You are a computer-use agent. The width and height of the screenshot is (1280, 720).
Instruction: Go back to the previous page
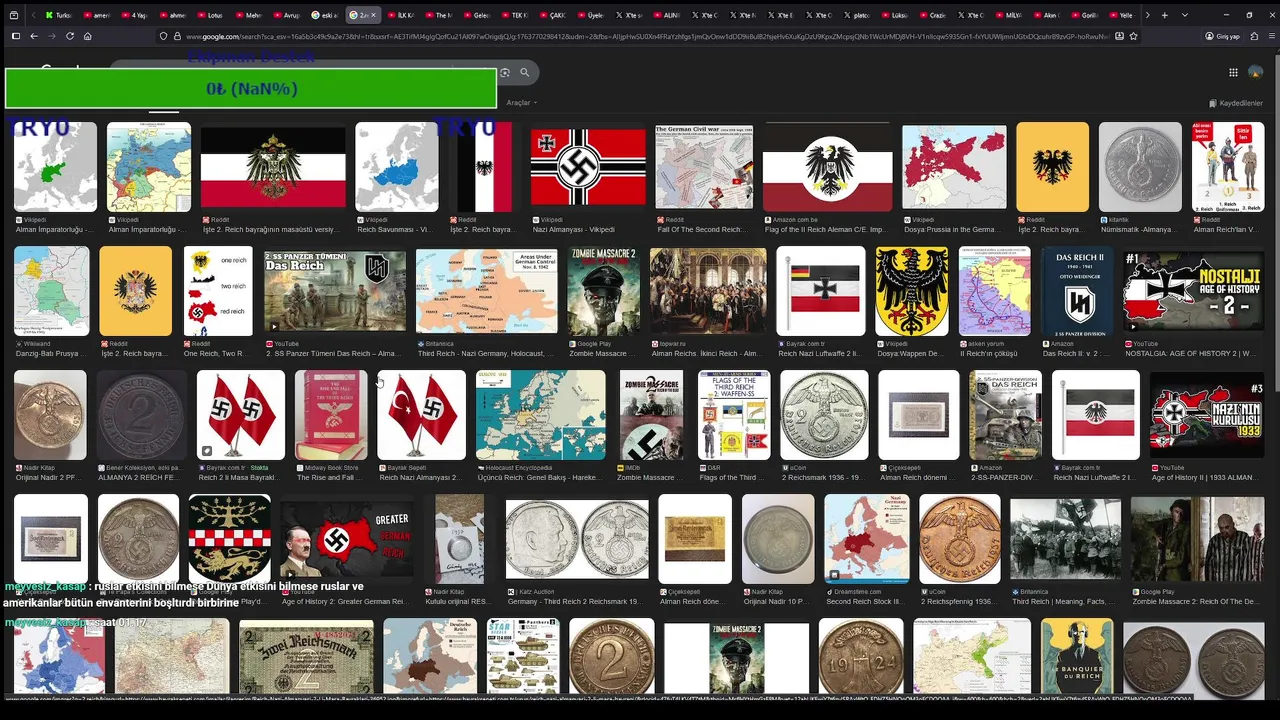point(33,36)
